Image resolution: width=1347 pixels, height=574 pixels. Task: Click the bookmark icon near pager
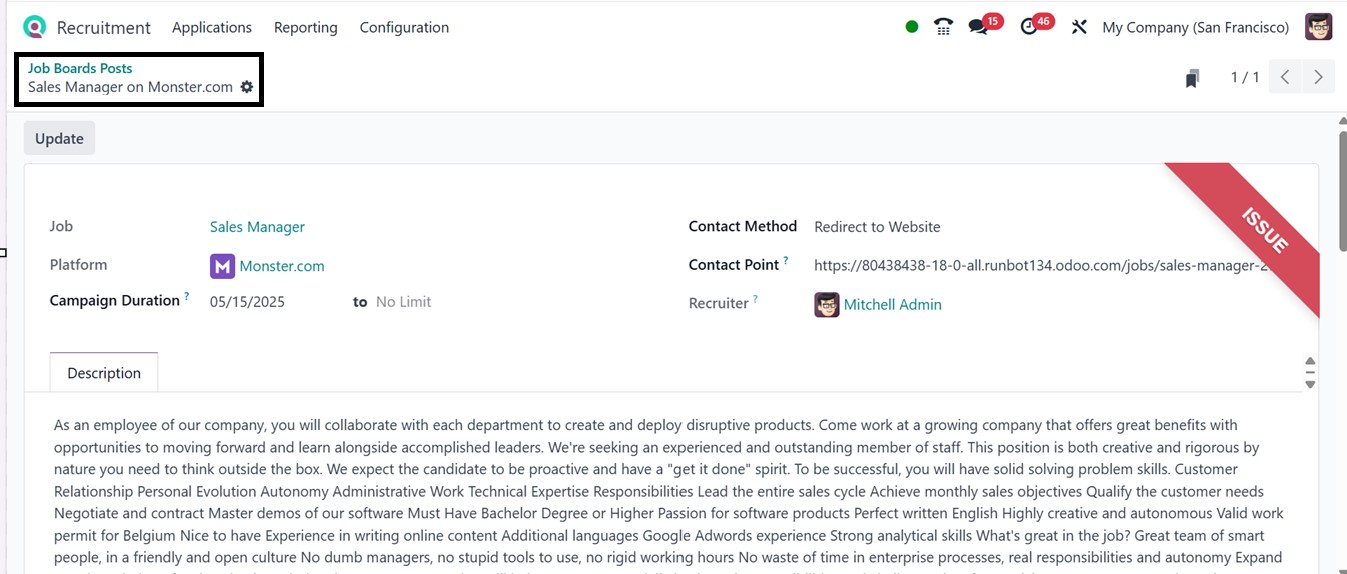(x=1192, y=78)
